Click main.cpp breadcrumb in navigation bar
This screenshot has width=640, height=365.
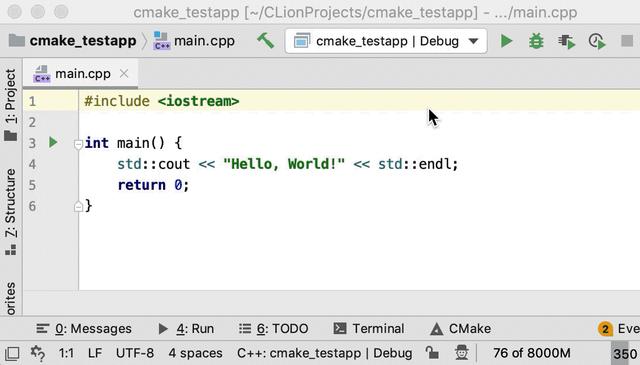coord(194,41)
